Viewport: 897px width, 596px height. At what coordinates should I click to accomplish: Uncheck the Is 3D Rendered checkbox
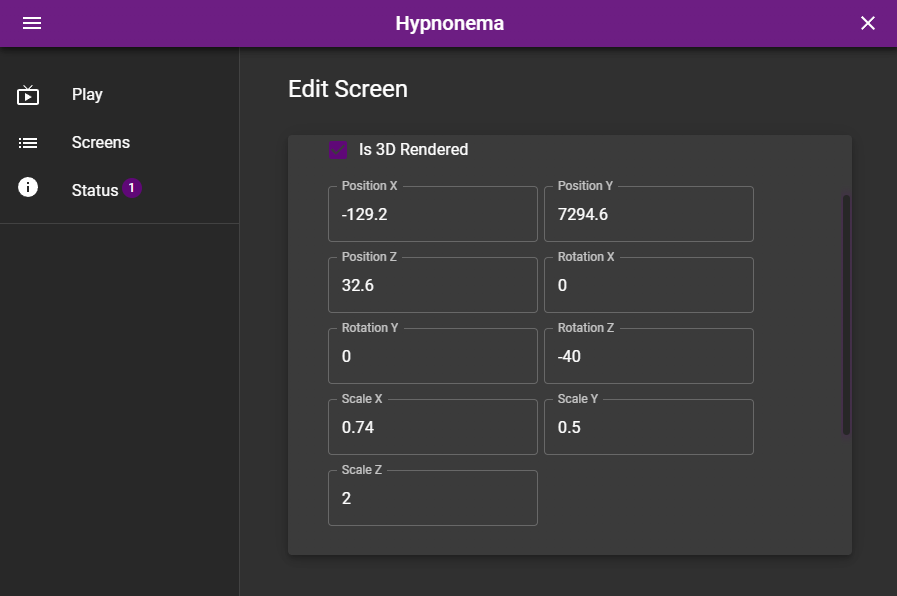point(338,150)
